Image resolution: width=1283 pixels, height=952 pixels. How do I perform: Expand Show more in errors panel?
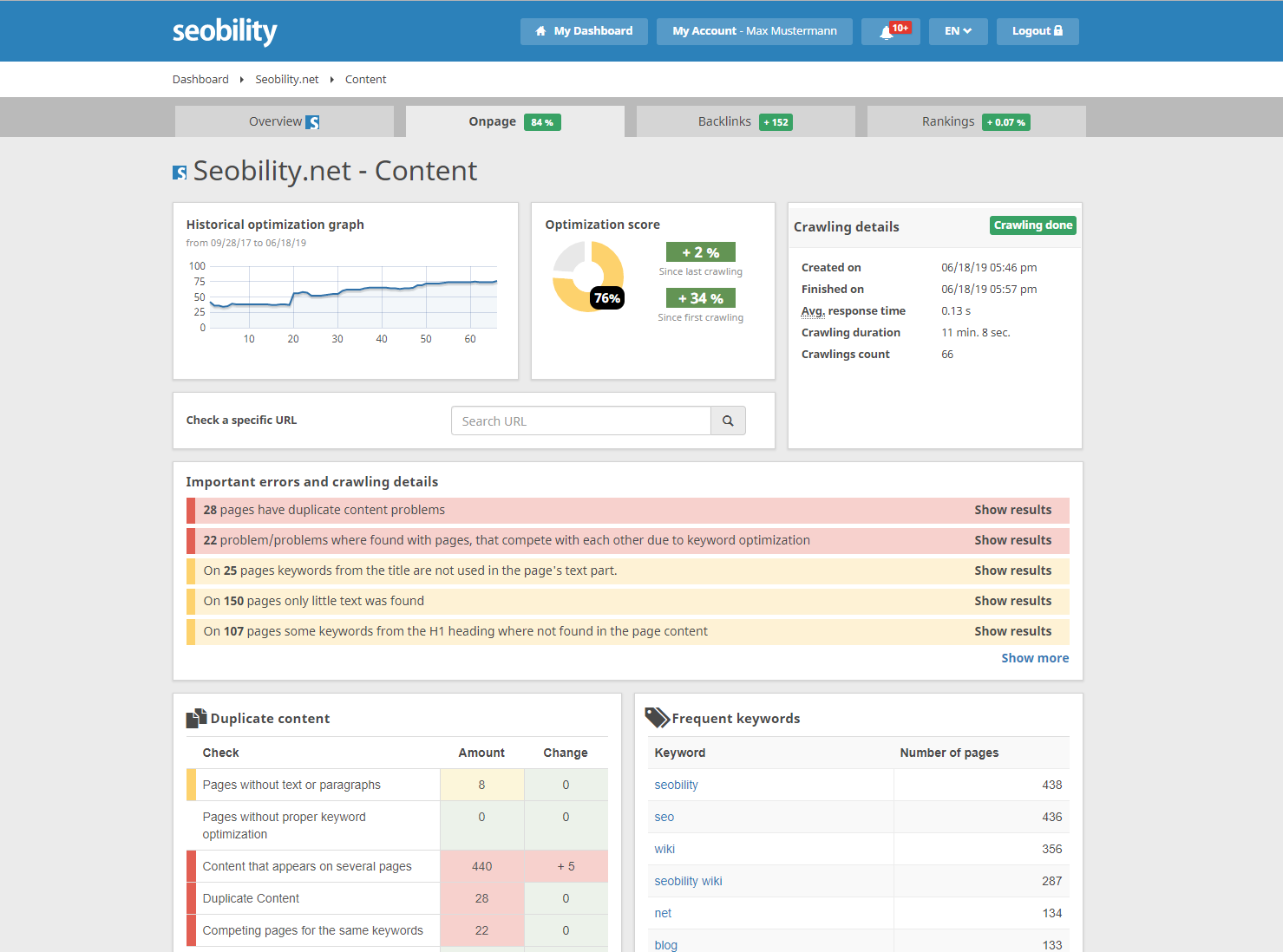(x=1034, y=657)
